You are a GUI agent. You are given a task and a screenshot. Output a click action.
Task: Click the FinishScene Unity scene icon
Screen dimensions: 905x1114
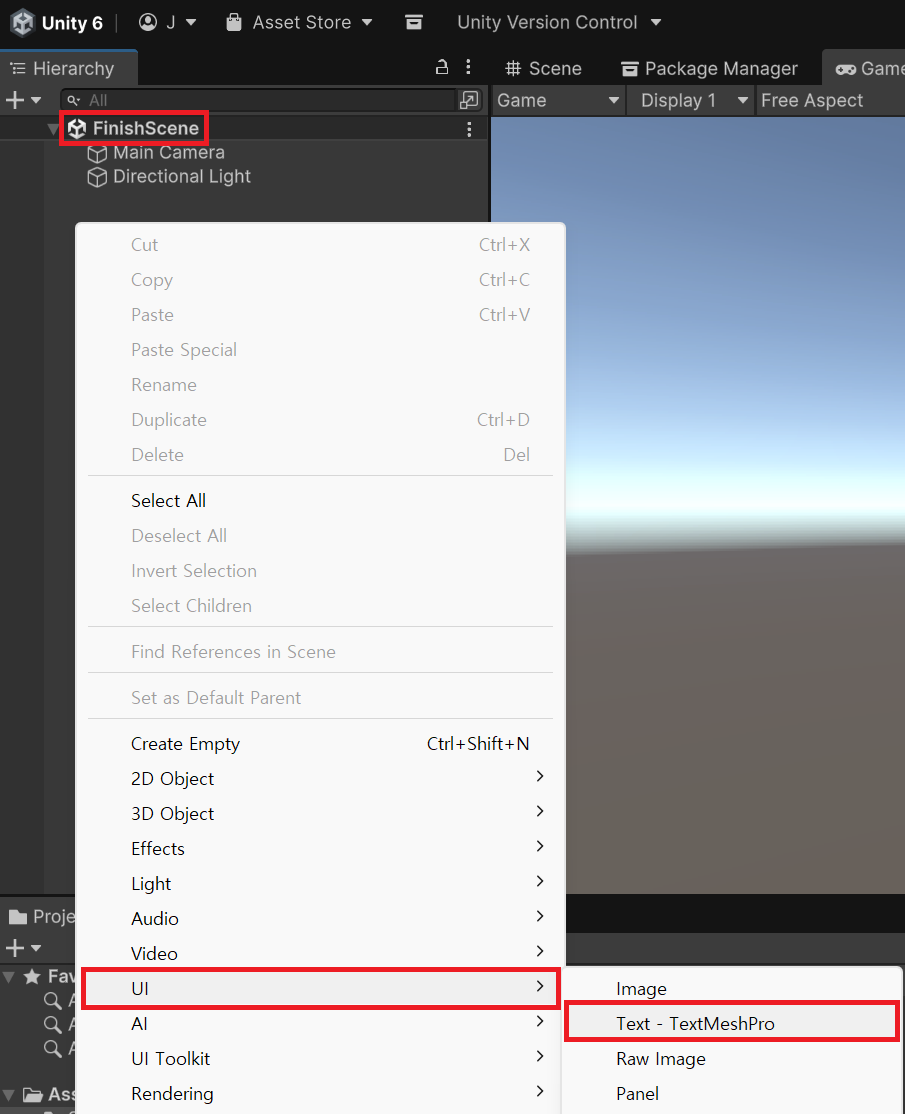point(77,129)
